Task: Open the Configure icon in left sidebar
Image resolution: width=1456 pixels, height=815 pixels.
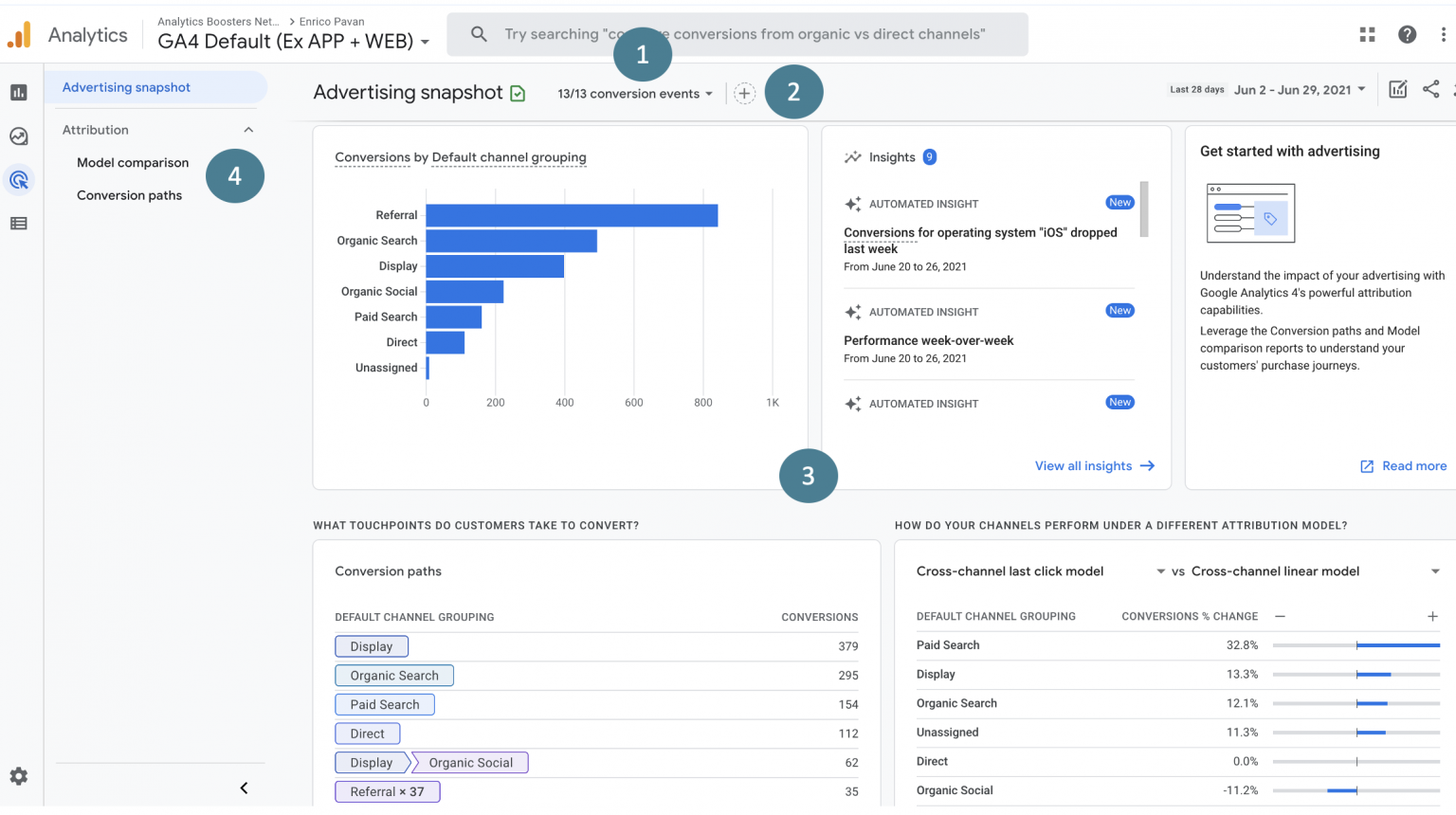Action: point(19,224)
